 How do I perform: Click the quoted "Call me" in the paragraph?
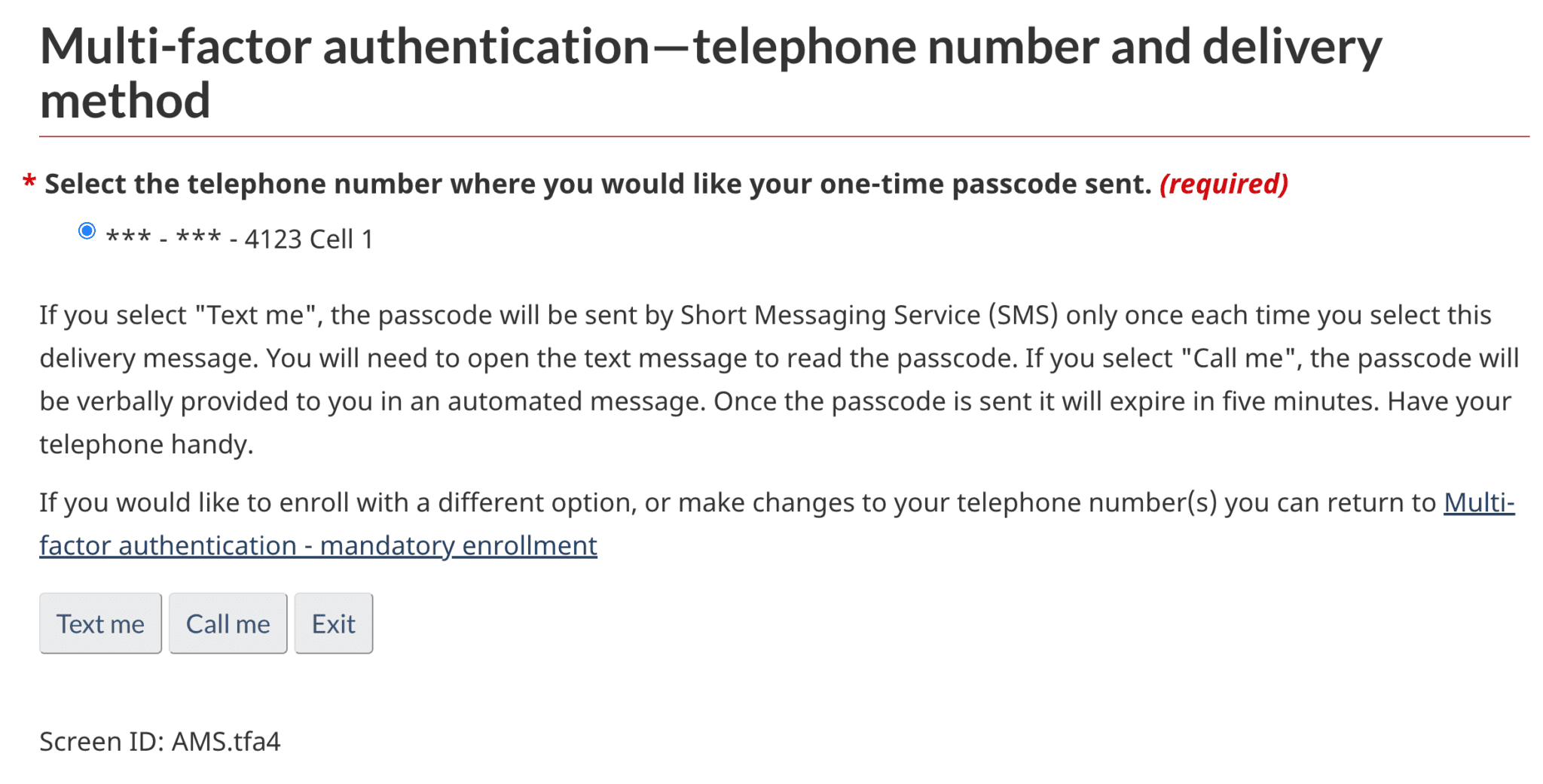coord(1241,358)
